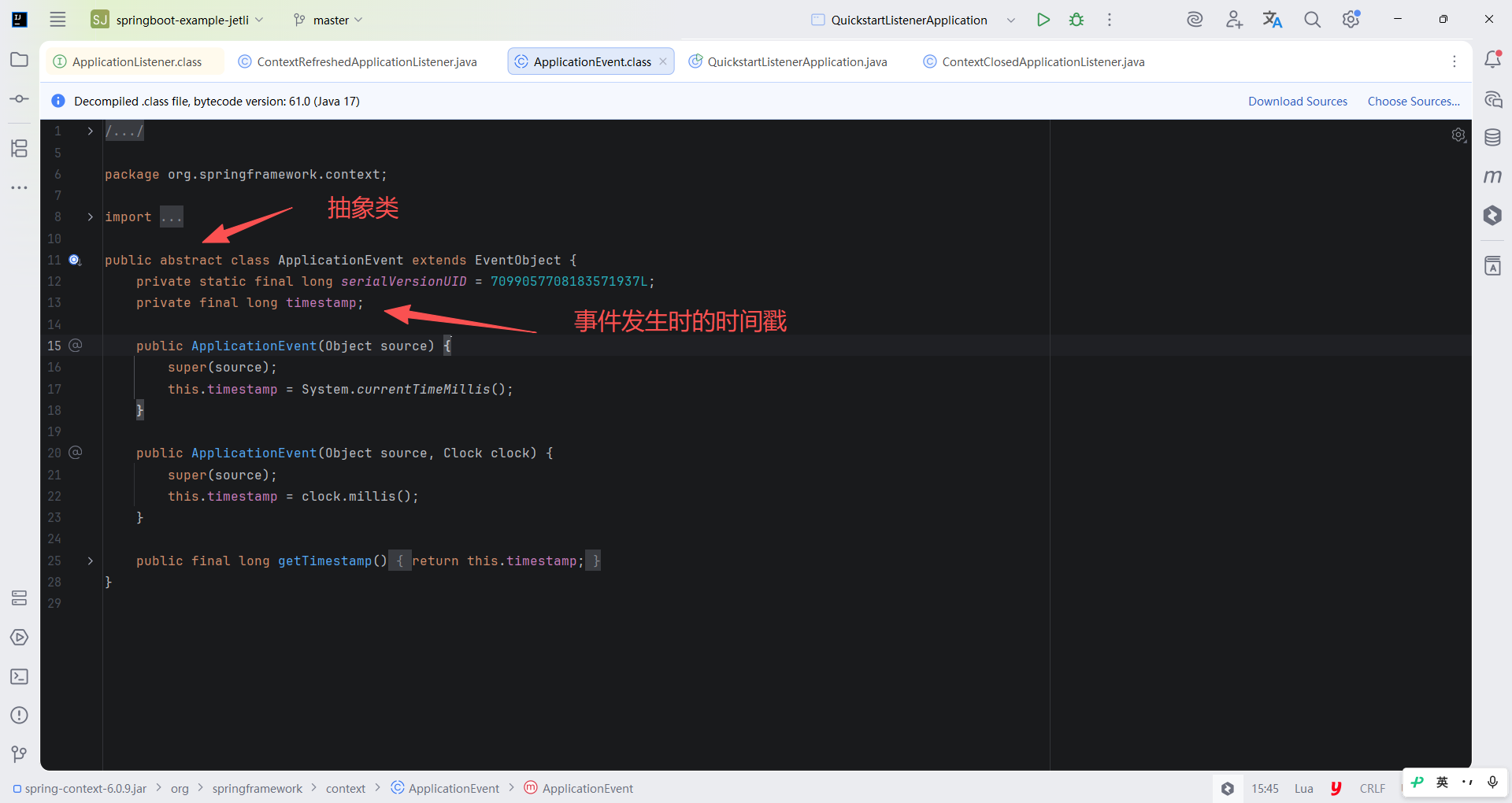This screenshot has width=1512, height=803.
Task: Open the translation panel on right sidebar
Action: coord(1492,266)
